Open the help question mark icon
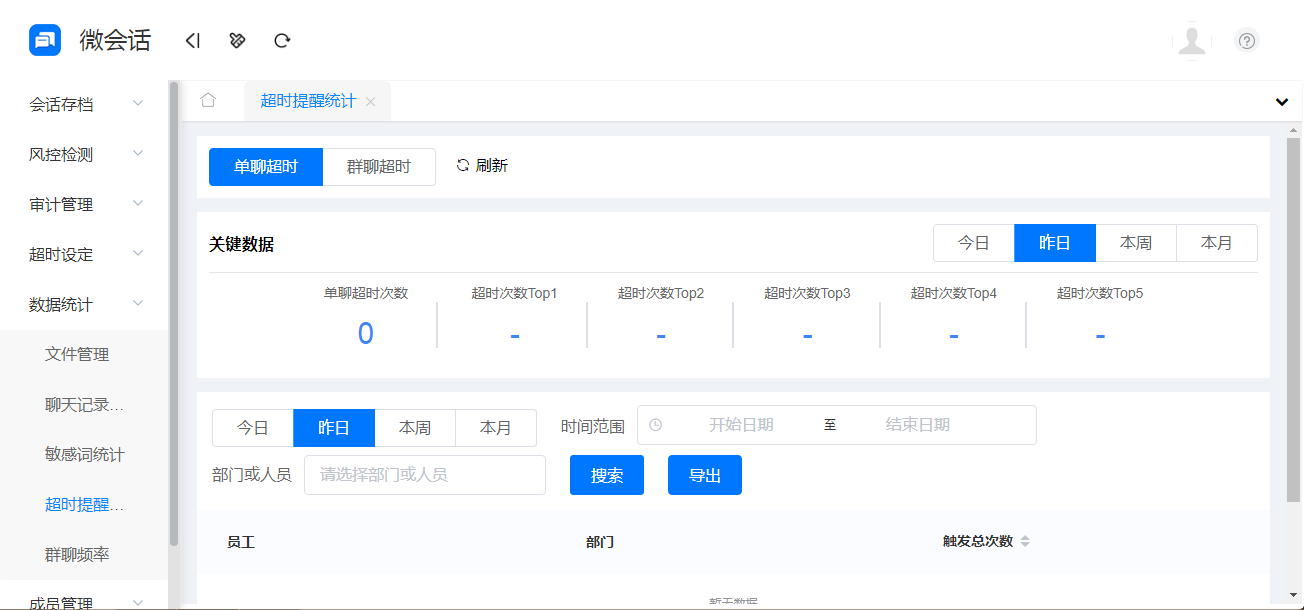The image size is (1304, 610). point(1246,40)
